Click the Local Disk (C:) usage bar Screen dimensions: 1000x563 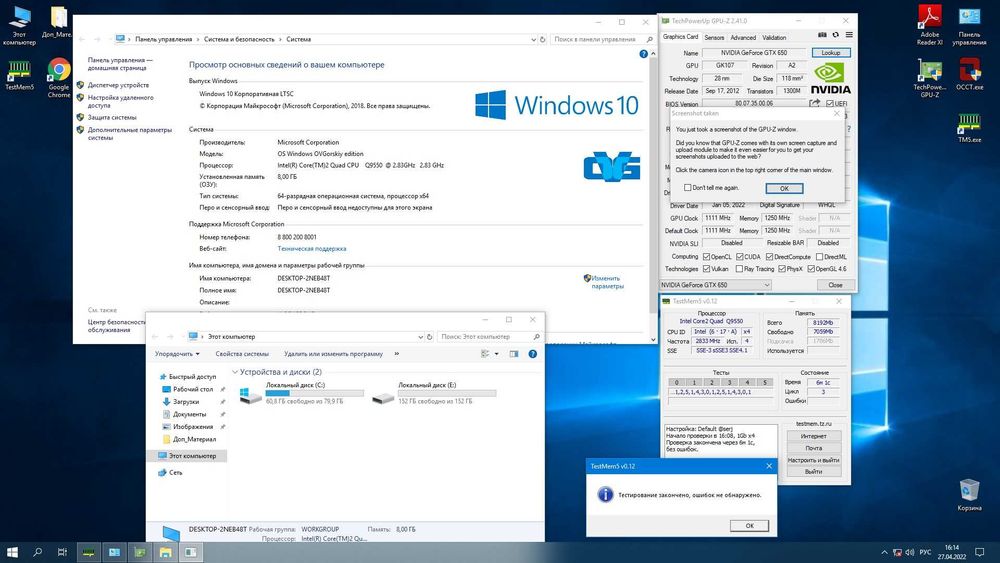click(314, 393)
